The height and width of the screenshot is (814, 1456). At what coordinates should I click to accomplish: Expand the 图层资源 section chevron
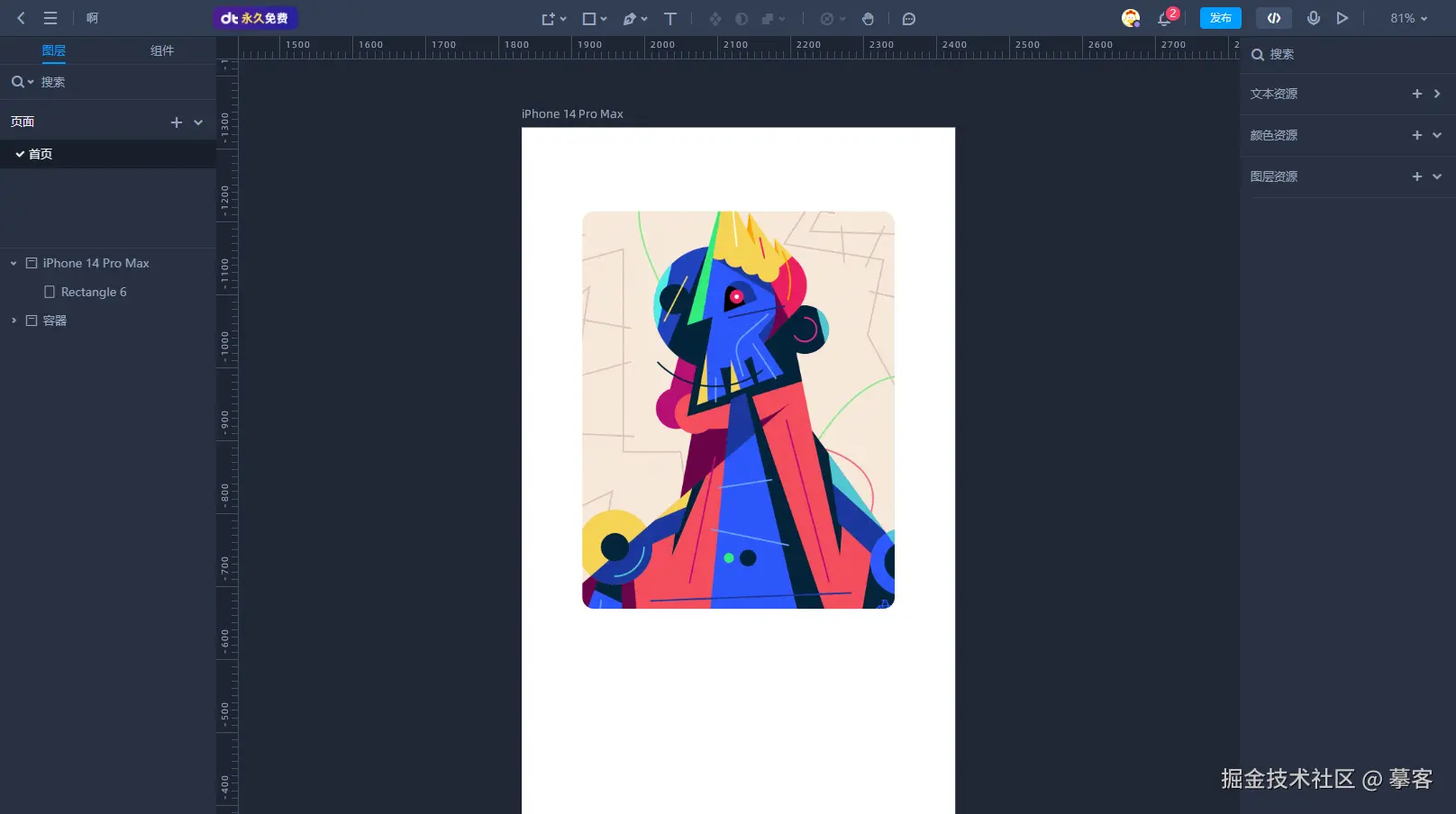click(x=1437, y=176)
